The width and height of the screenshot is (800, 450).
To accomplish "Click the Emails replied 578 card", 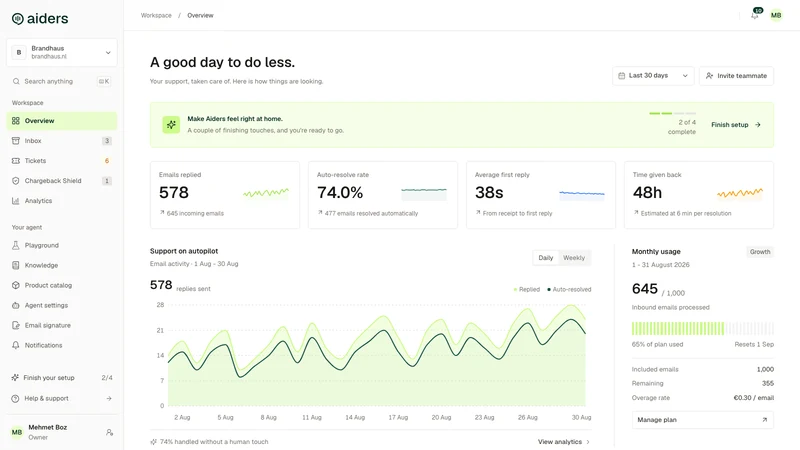I will pos(225,195).
